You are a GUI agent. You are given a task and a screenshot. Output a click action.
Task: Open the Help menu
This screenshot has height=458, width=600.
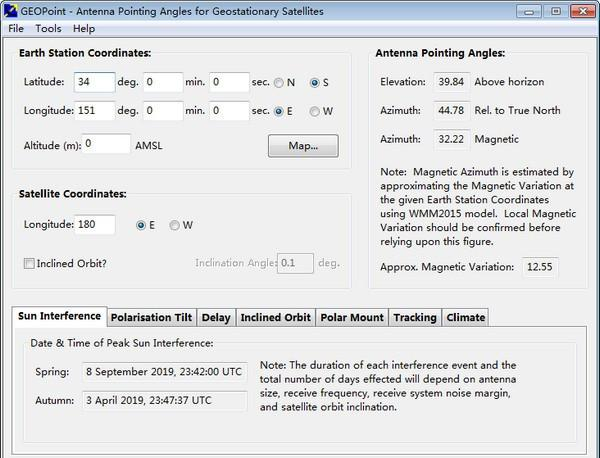(84, 29)
